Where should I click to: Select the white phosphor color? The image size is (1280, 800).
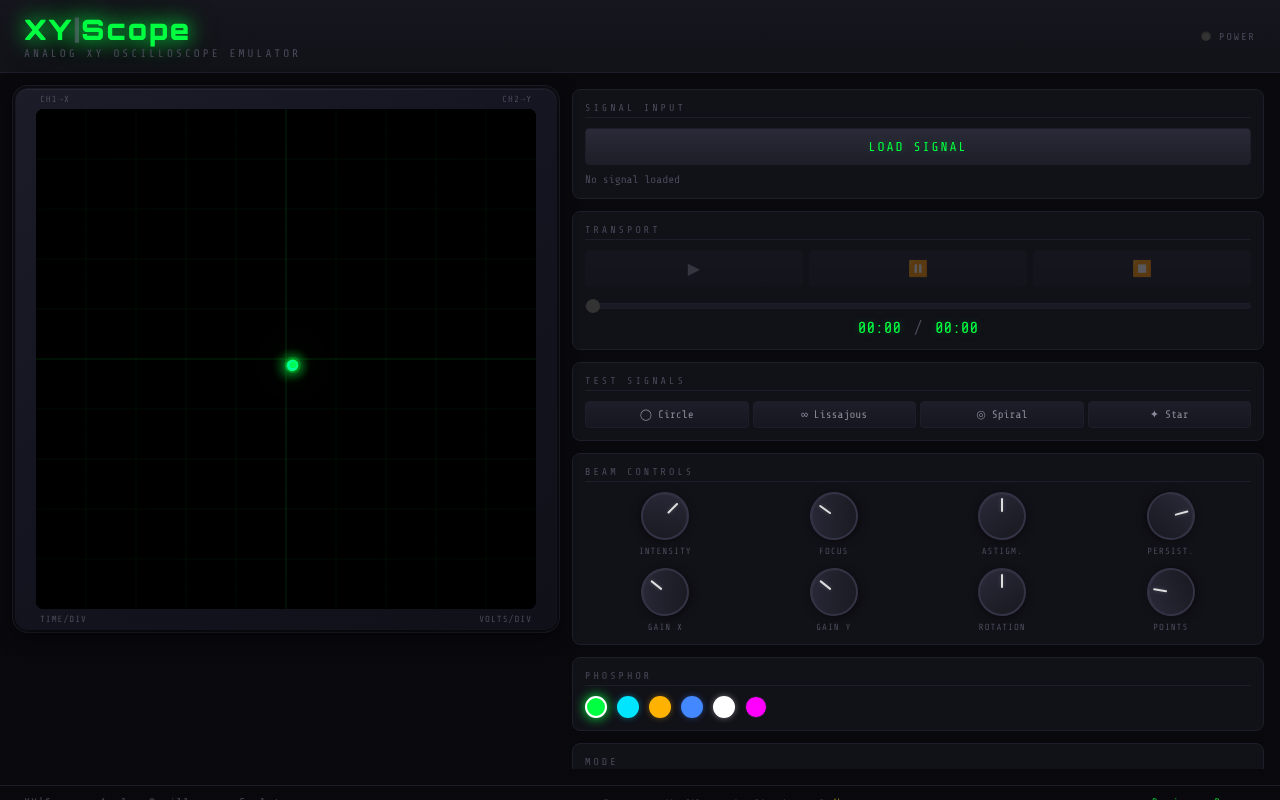click(724, 707)
